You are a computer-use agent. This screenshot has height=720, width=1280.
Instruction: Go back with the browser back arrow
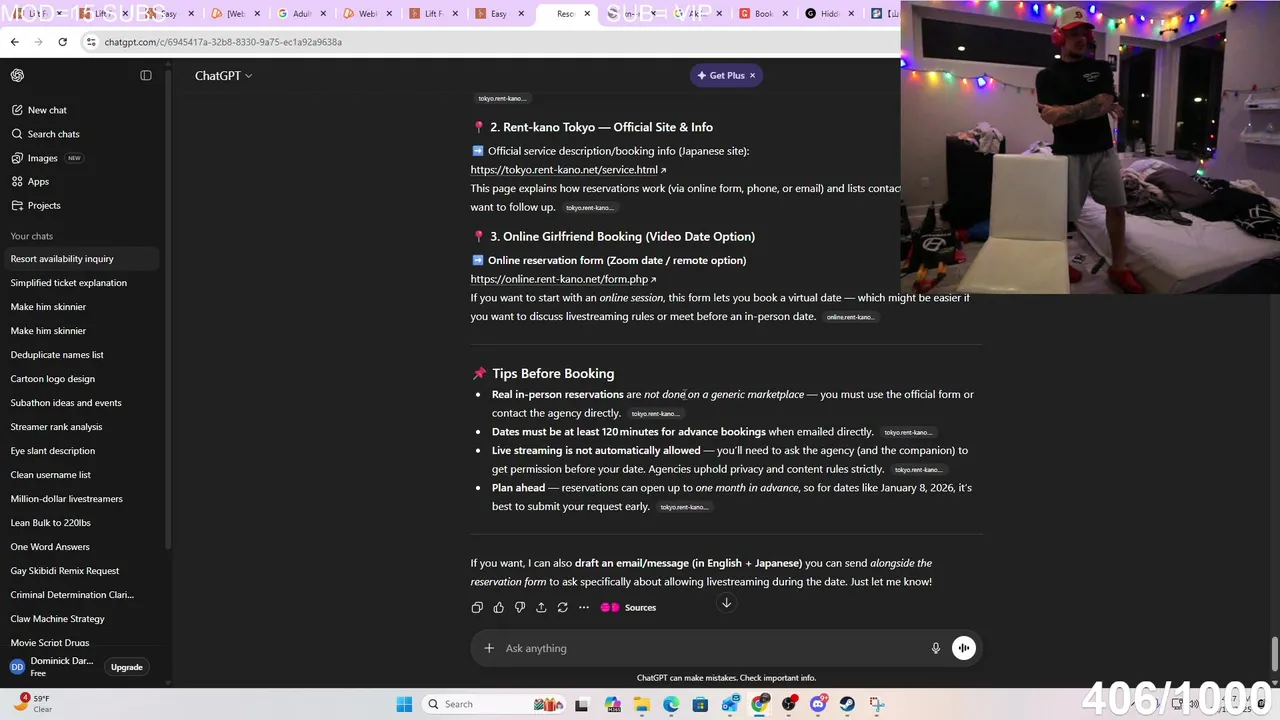click(14, 42)
